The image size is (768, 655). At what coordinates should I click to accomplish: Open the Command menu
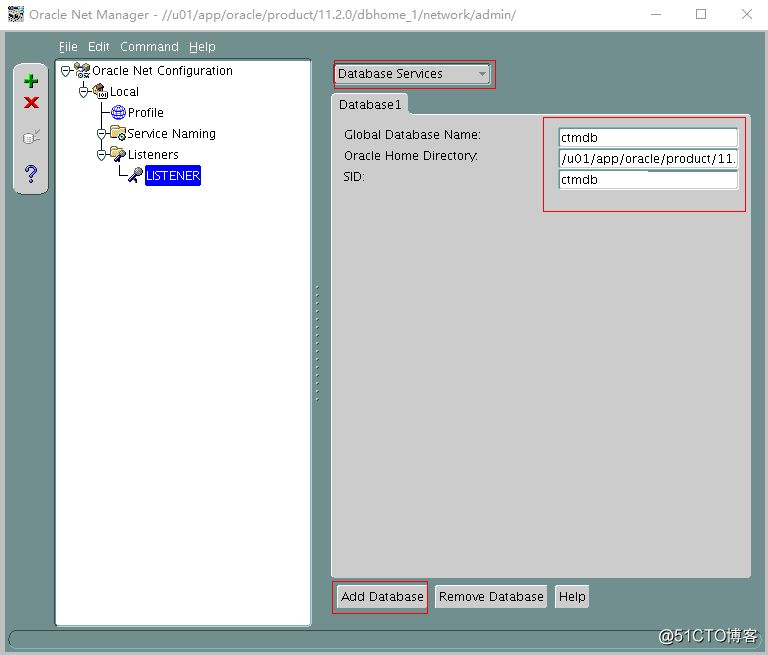click(149, 47)
